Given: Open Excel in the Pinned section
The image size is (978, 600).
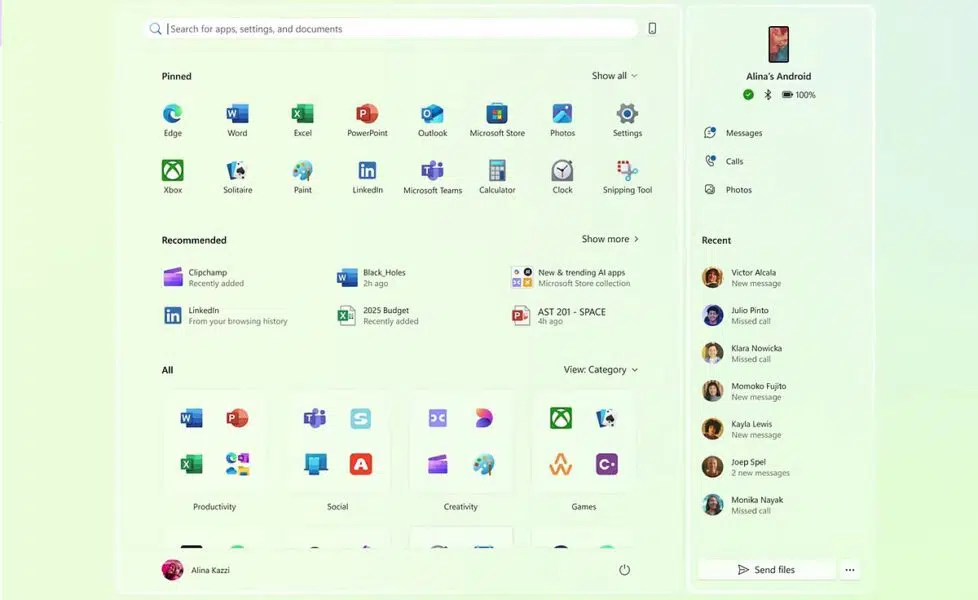Looking at the screenshot, I should 303,120.
